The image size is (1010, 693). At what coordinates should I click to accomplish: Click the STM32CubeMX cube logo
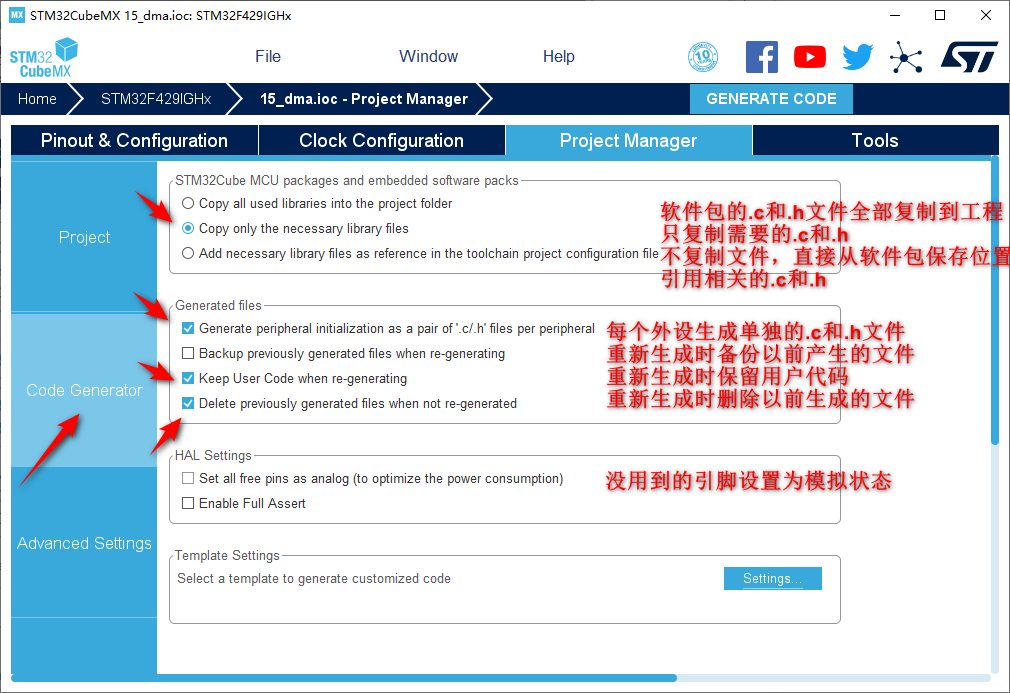(44, 58)
